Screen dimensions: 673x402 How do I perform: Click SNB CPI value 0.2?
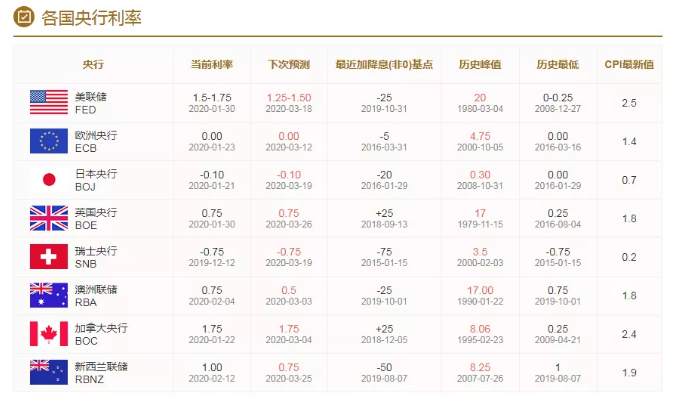tap(629, 257)
